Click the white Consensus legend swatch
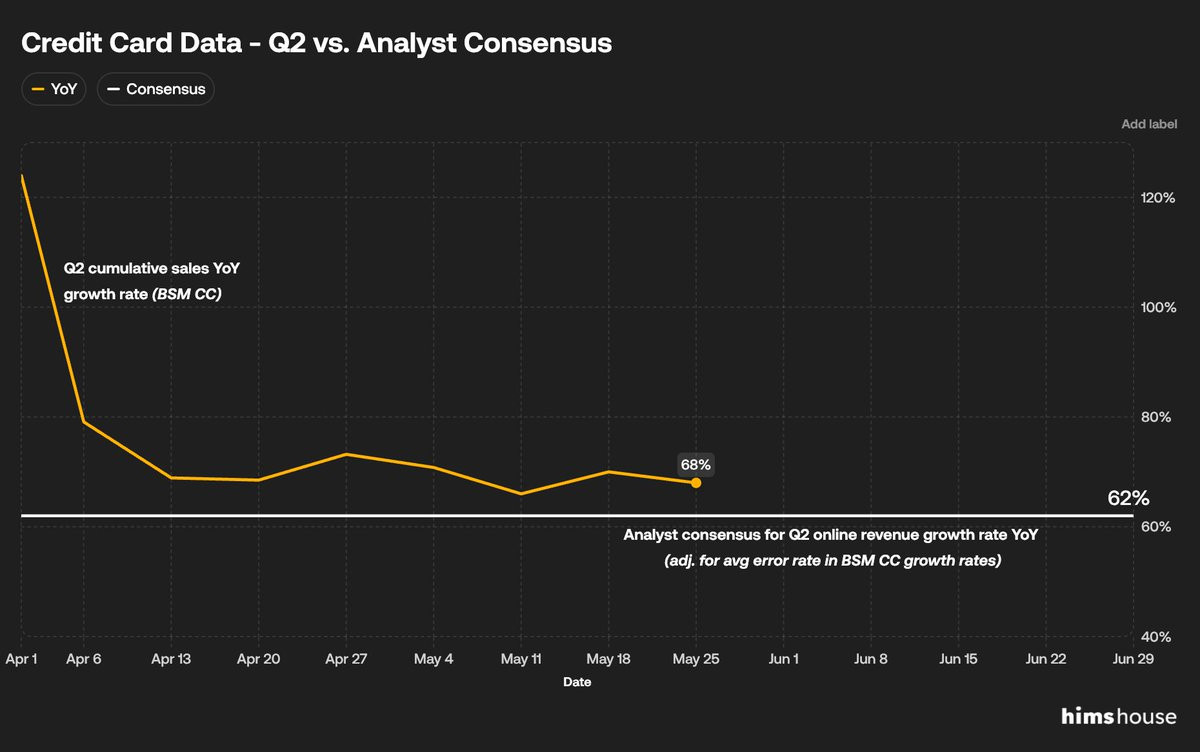 (113, 89)
